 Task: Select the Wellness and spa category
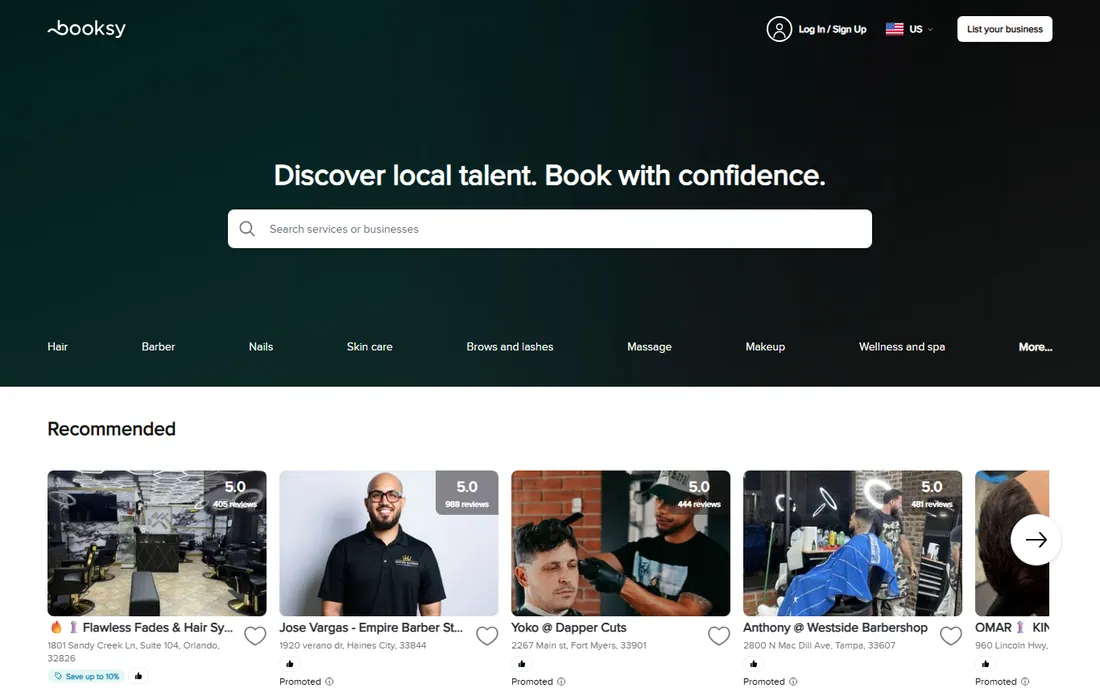pos(901,346)
